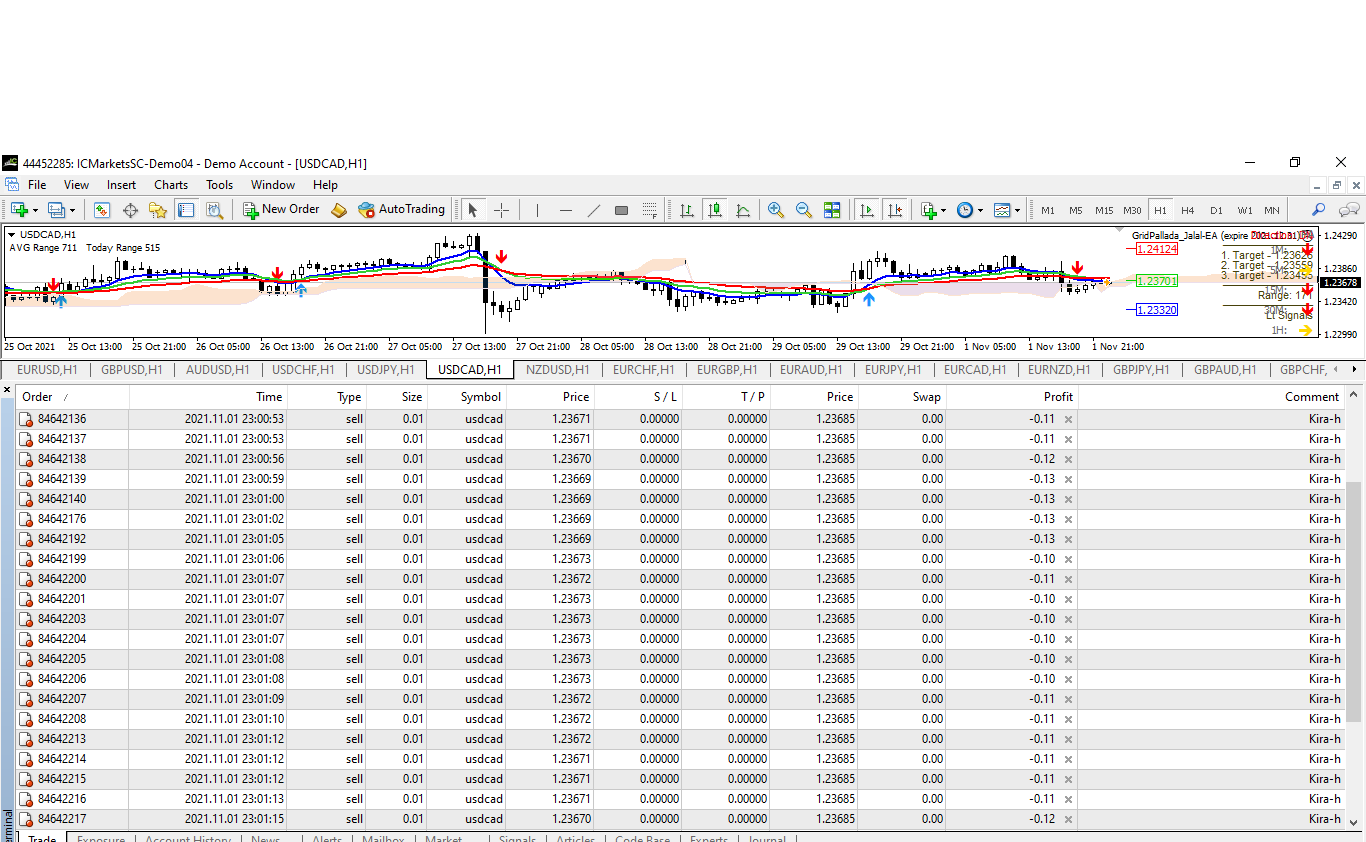Switch chart to Bar Chart mode

coord(687,210)
